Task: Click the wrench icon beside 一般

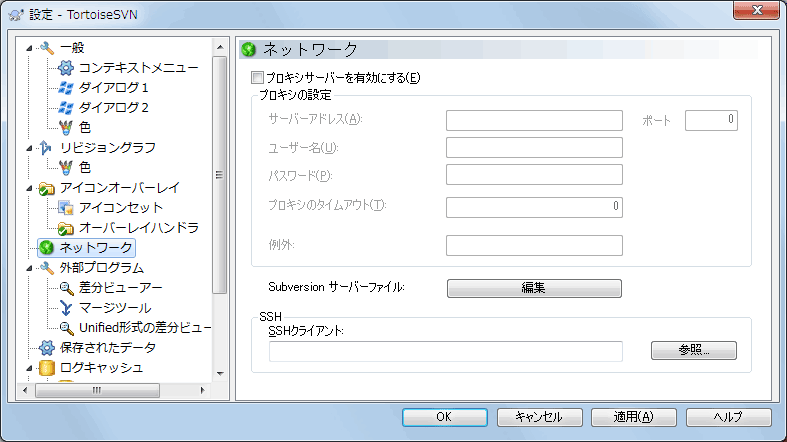Action: (47, 48)
